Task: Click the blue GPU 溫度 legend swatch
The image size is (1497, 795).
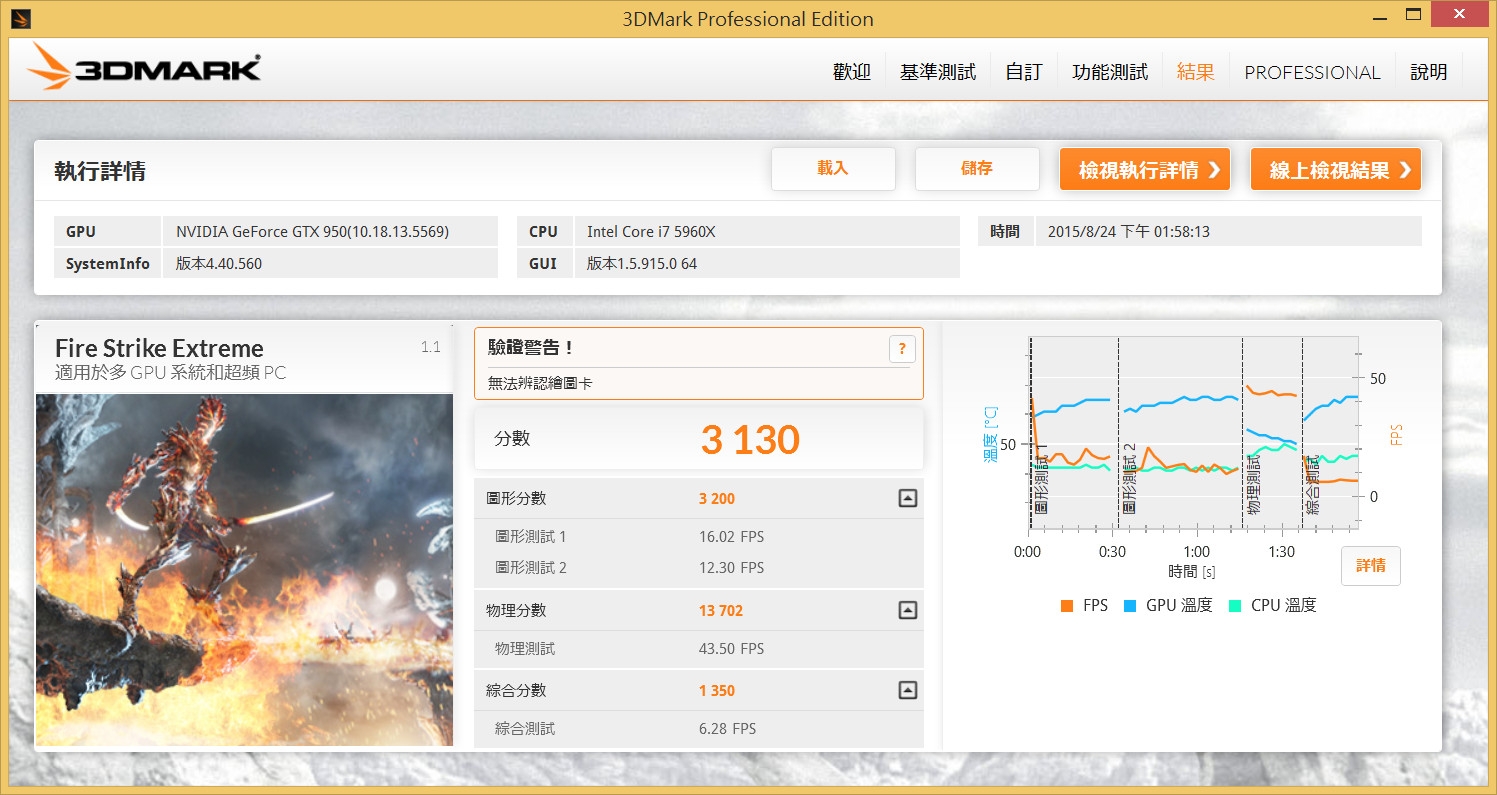Action: pyautogui.click(x=1130, y=606)
